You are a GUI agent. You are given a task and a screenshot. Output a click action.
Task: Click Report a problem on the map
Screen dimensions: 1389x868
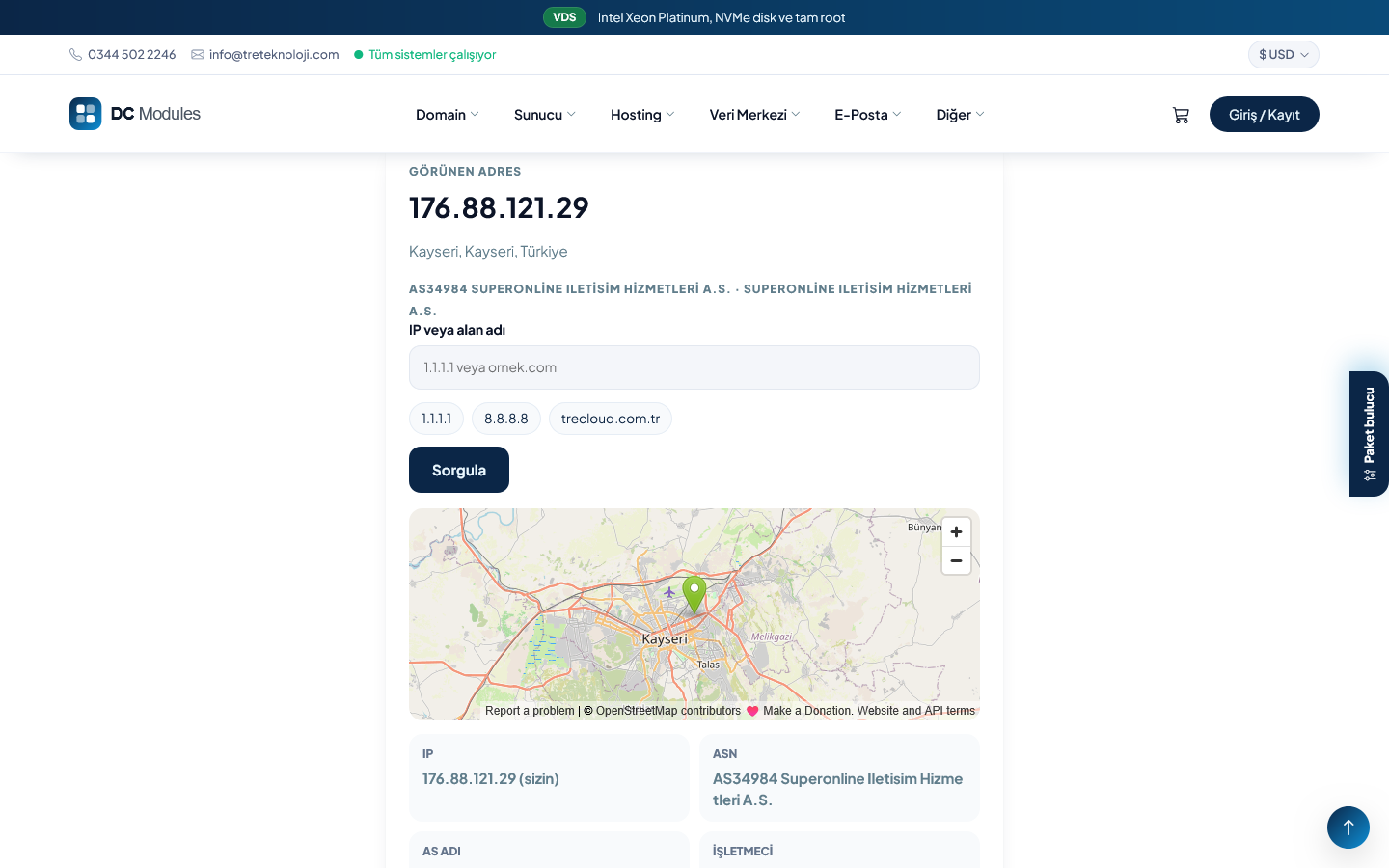(530, 711)
